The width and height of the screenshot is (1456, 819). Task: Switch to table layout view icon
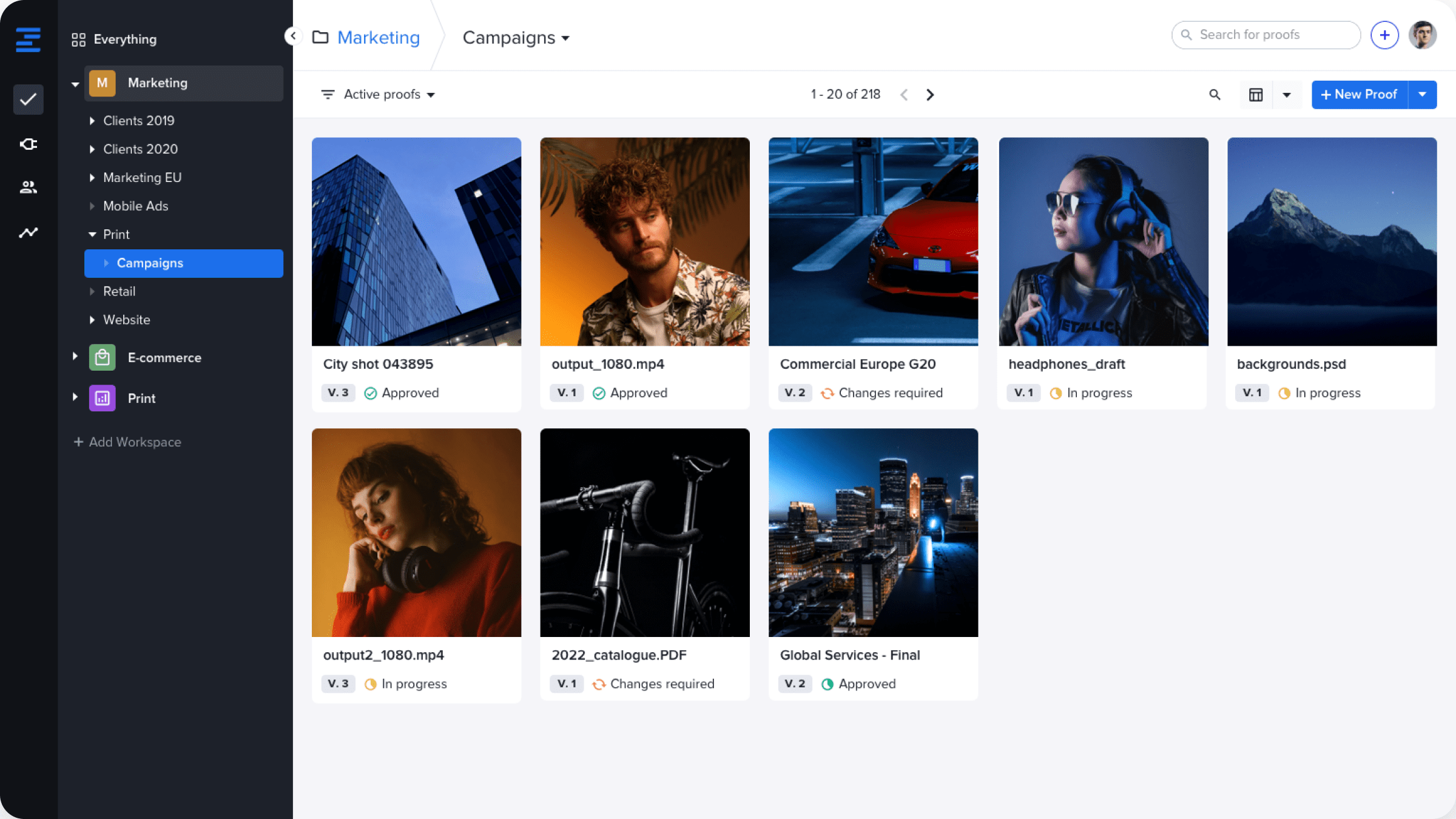(1256, 95)
